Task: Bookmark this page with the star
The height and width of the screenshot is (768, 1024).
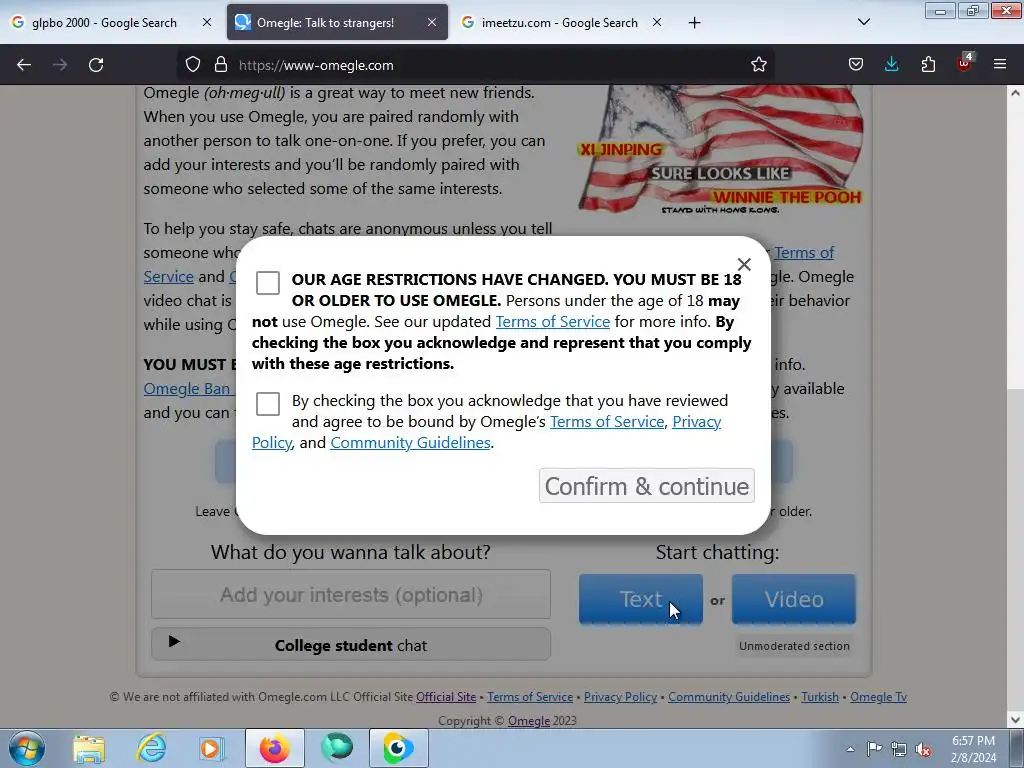Action: (758, 65)
